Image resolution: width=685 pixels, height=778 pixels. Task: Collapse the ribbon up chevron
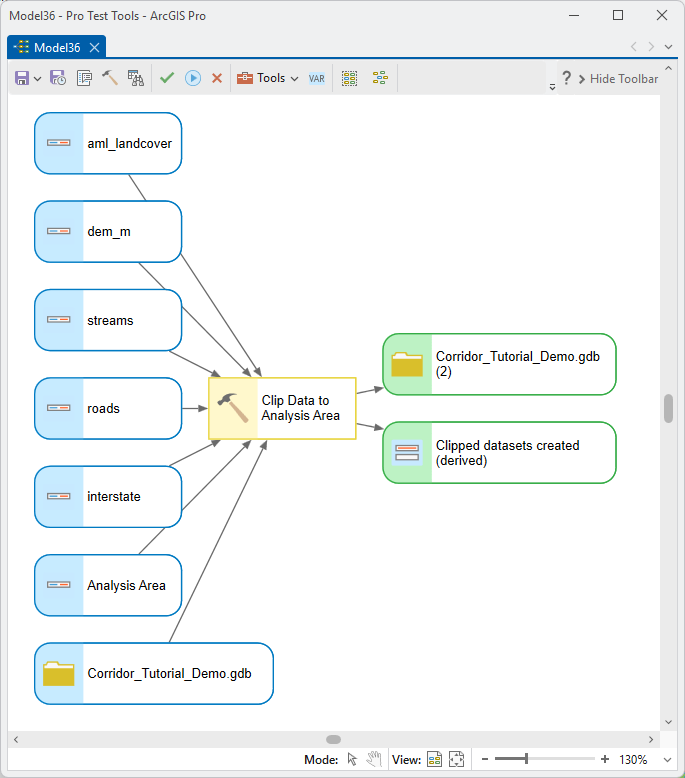coord(668,68)
